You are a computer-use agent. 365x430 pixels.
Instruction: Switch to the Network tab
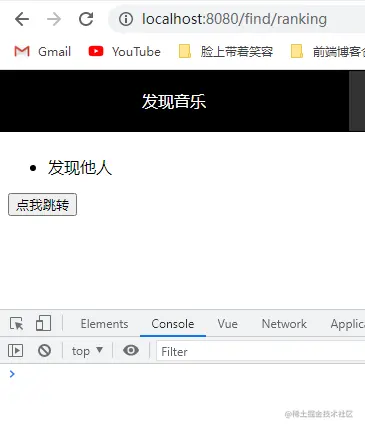tap(284, 324)
